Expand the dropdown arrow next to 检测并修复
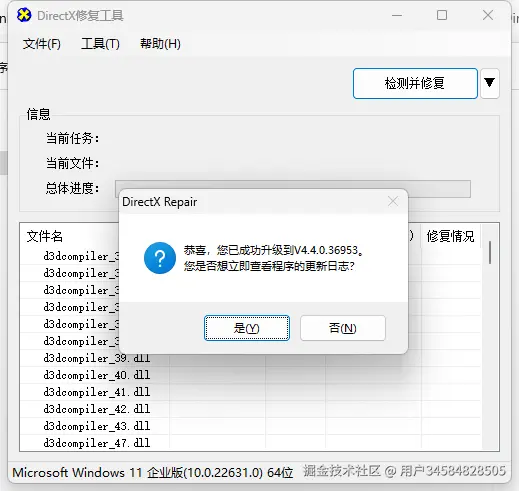This screenshot has width=519, height=491. 489,83
